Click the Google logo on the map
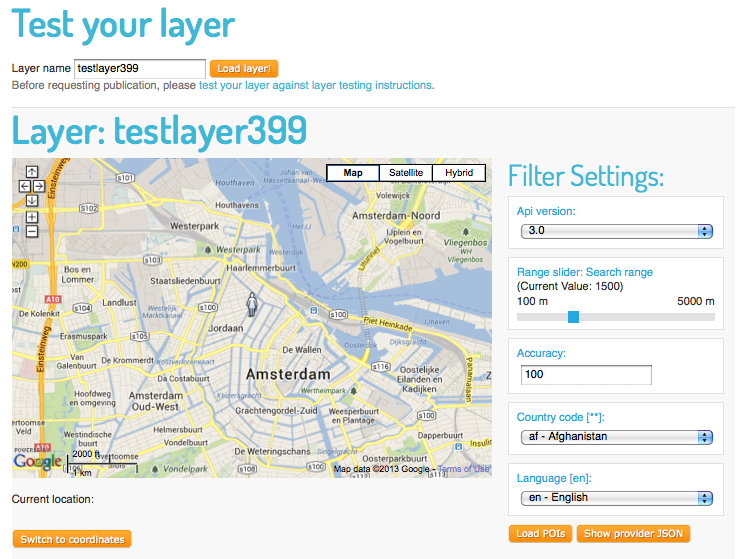The width and height of the screenshot is (738, 559). click(x=37, y=462)
